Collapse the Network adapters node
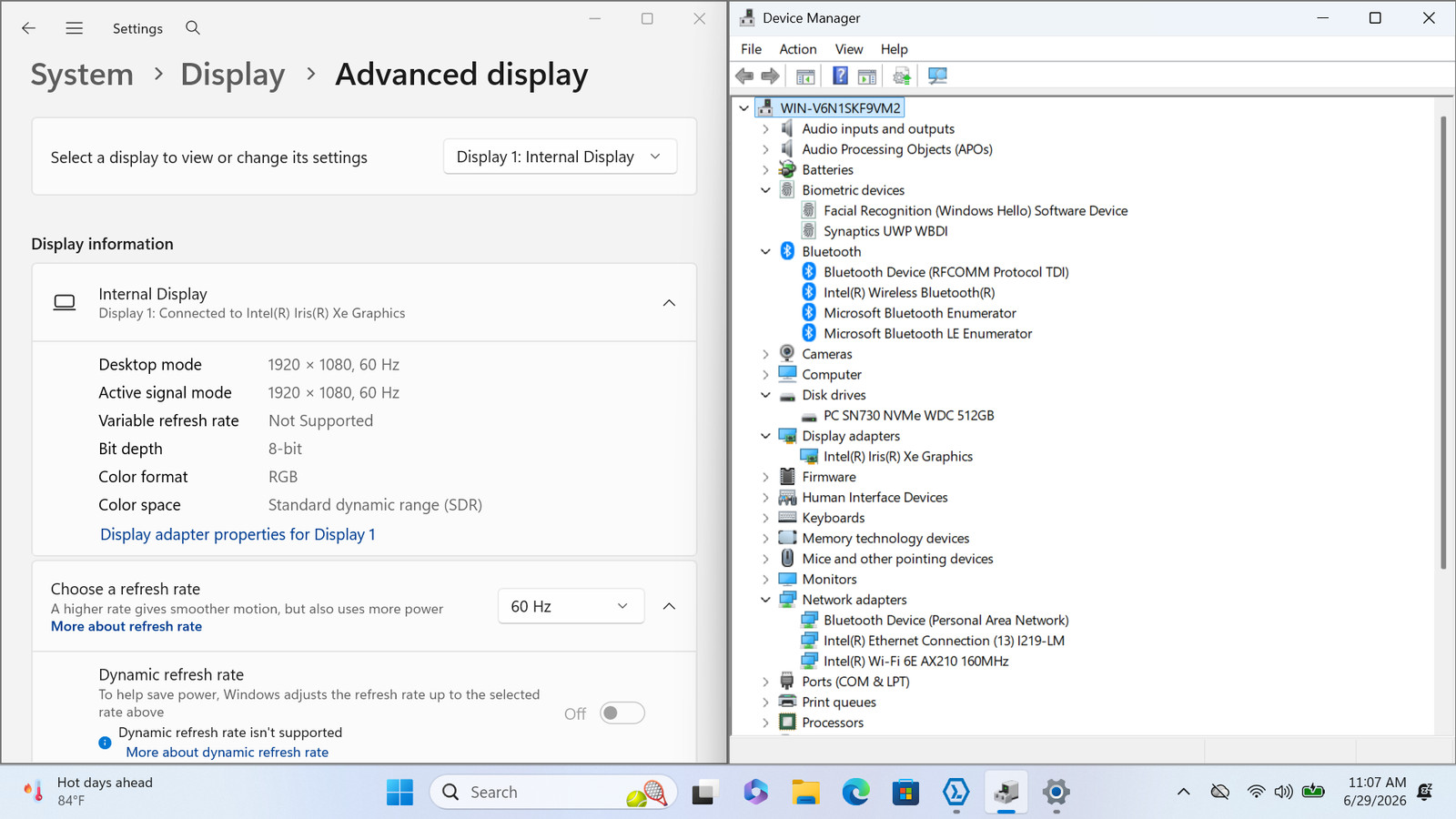The height and width of the screenshot is (819, 1456). (x=765, y=600)
